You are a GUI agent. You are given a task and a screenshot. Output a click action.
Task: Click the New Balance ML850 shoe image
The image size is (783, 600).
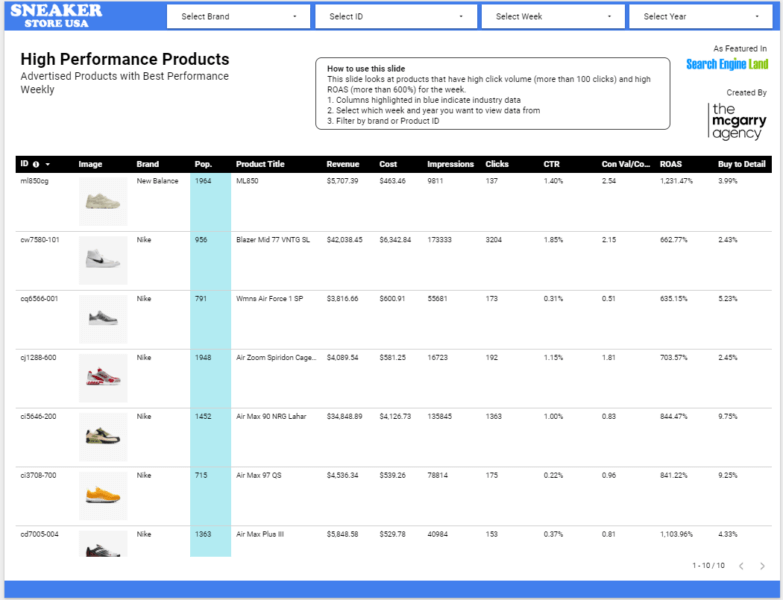(103, 201)
